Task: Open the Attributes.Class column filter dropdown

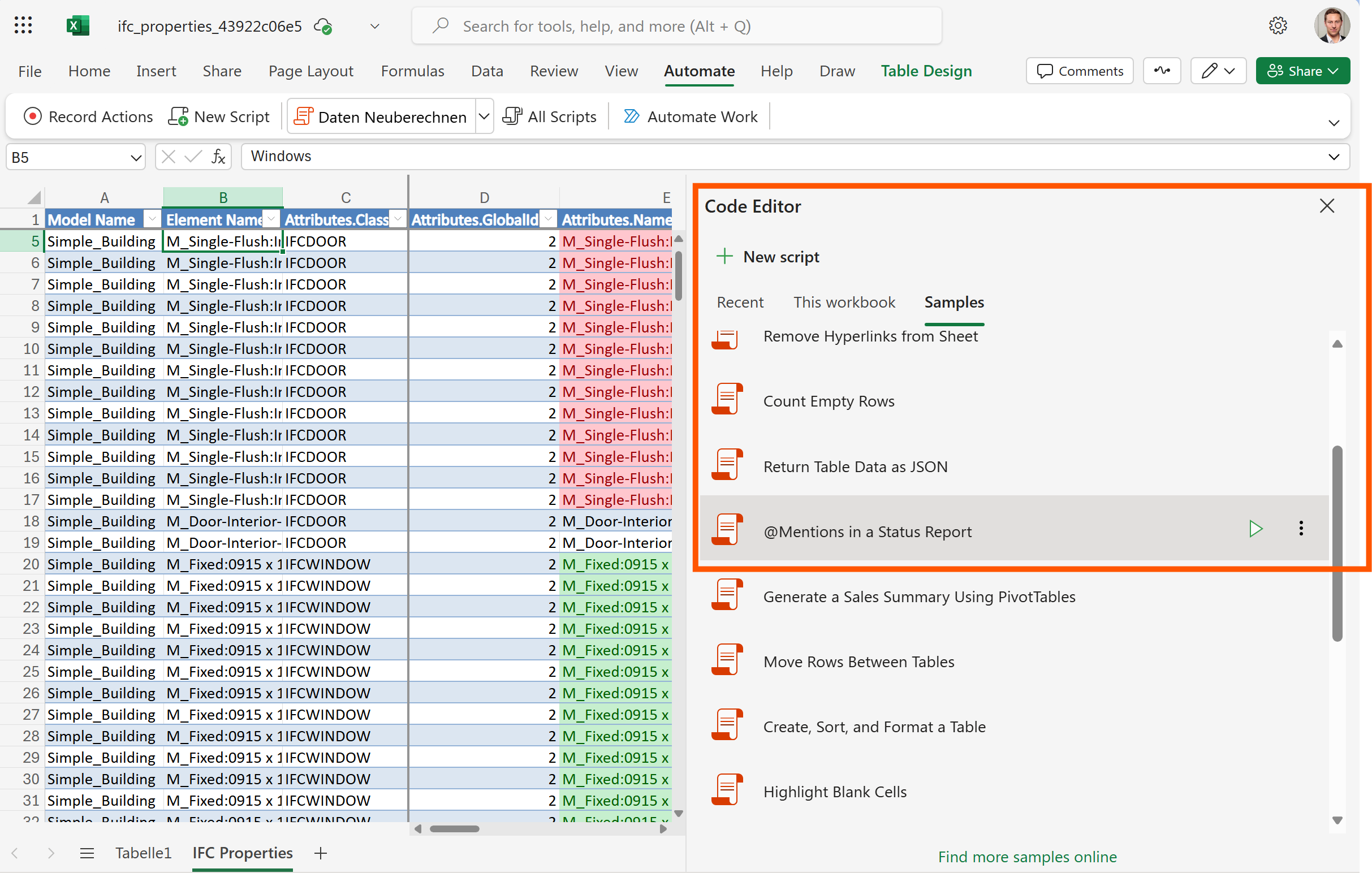Action: 399,219
